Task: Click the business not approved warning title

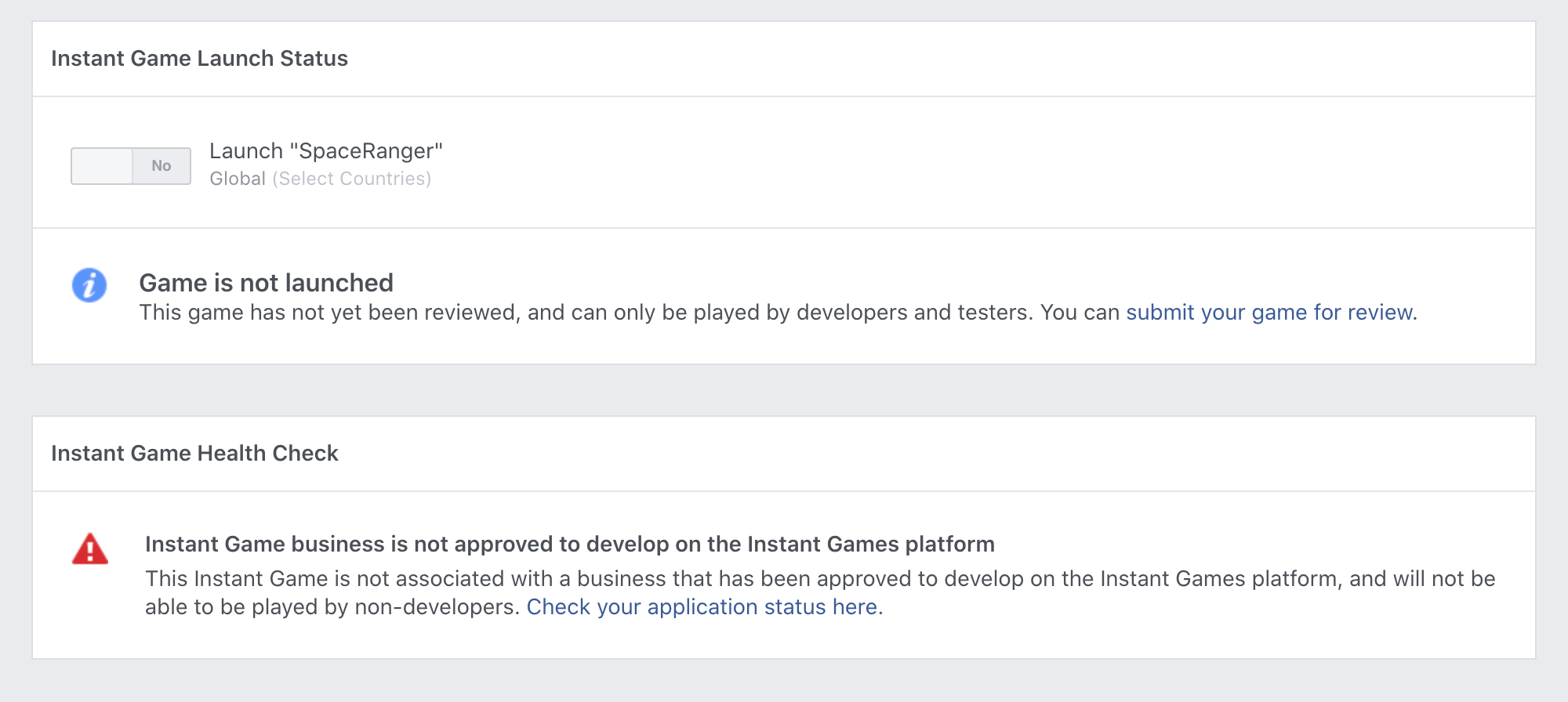Action: pyautogui.click(x=570, y=544)
